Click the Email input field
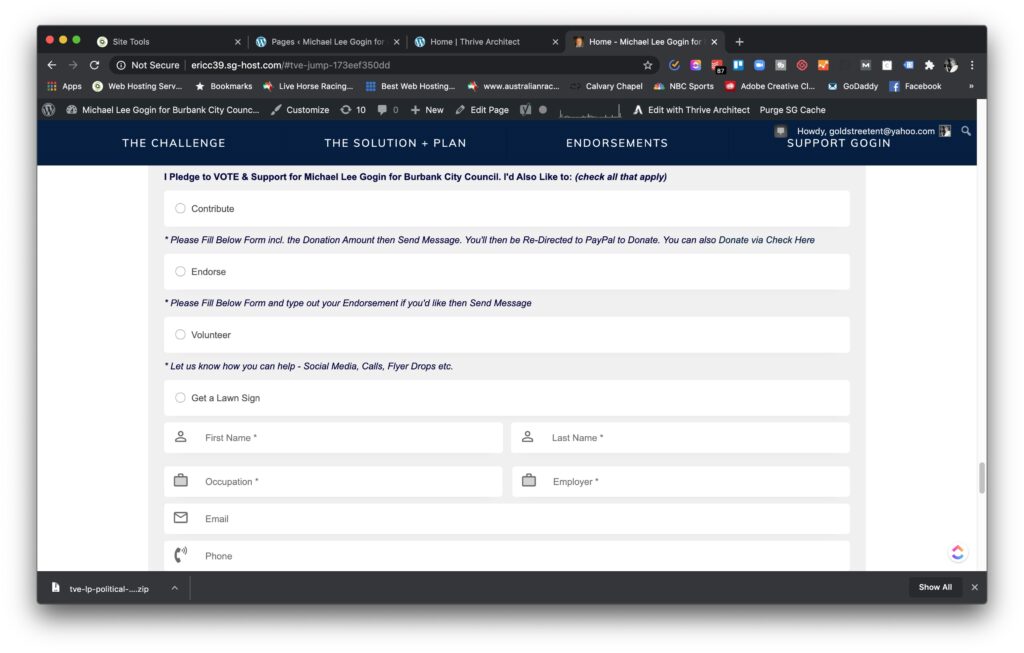 400,518
